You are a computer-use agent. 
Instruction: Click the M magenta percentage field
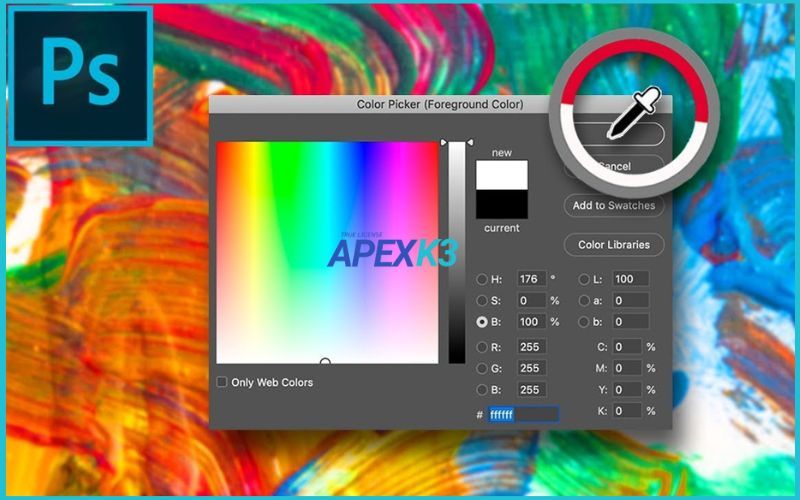(x=627, y=368)
